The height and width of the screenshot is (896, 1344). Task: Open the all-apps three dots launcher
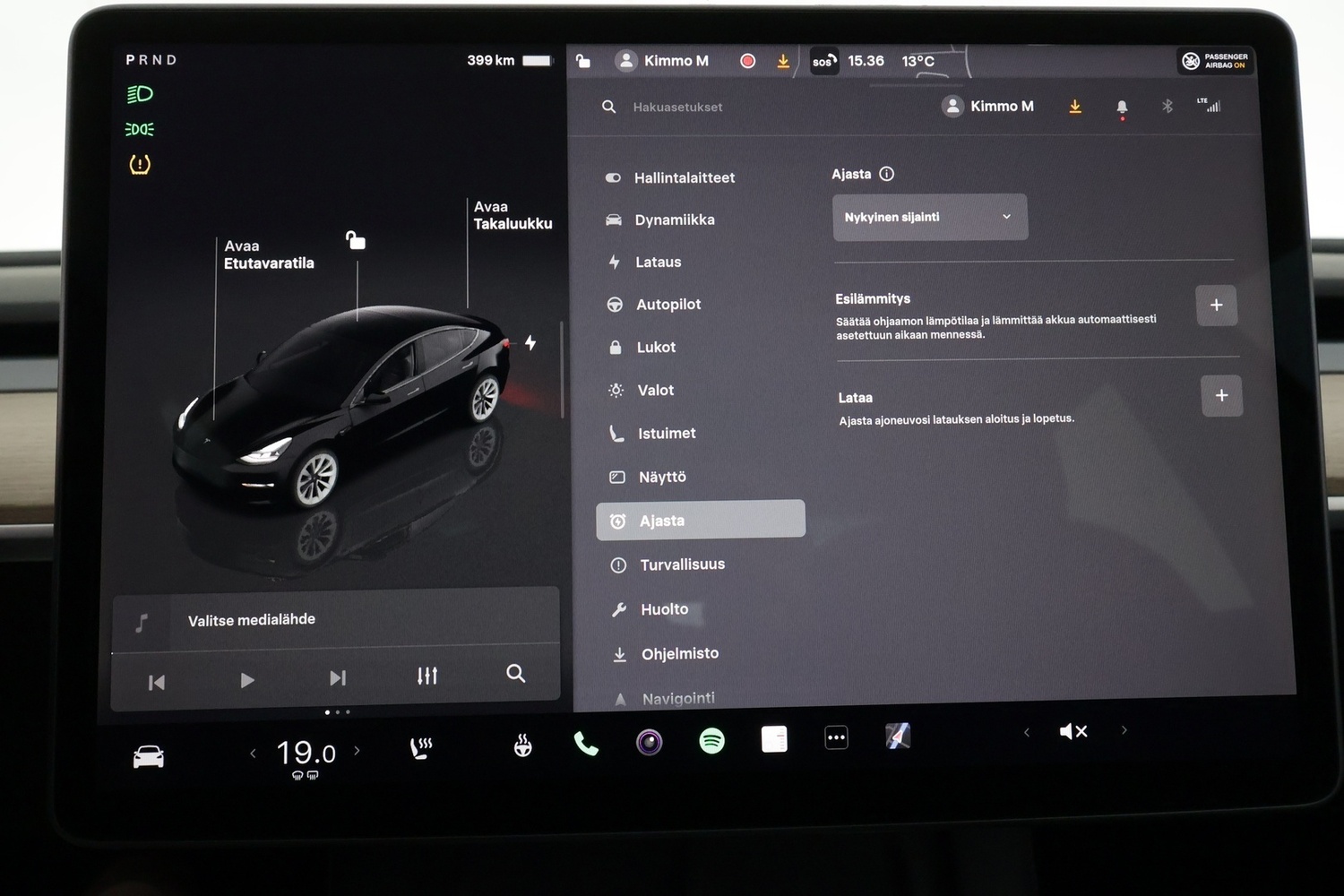click(x=836, y=738)
